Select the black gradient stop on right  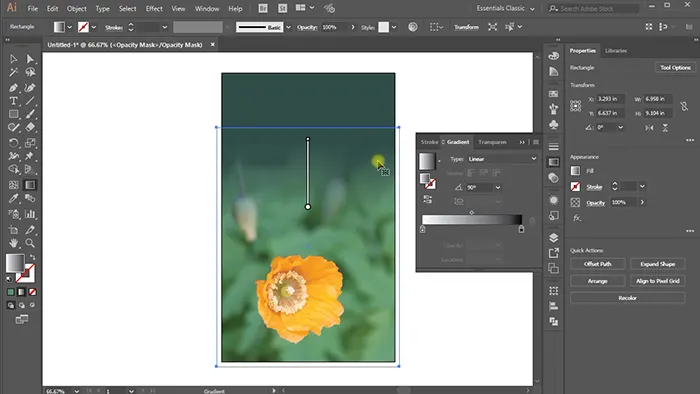(x=521, y=229)
